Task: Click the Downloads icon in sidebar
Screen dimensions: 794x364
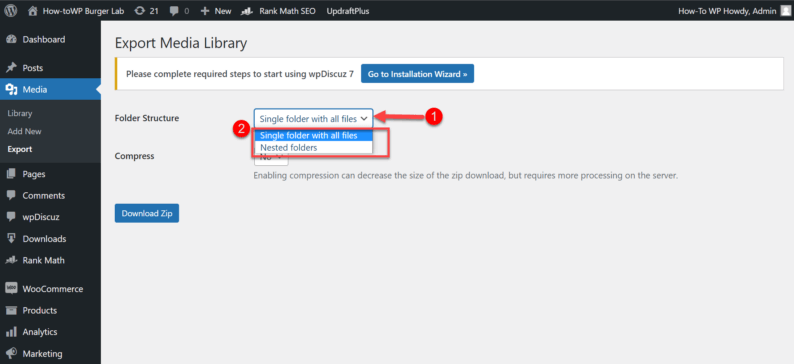Action: pos(11,238)
